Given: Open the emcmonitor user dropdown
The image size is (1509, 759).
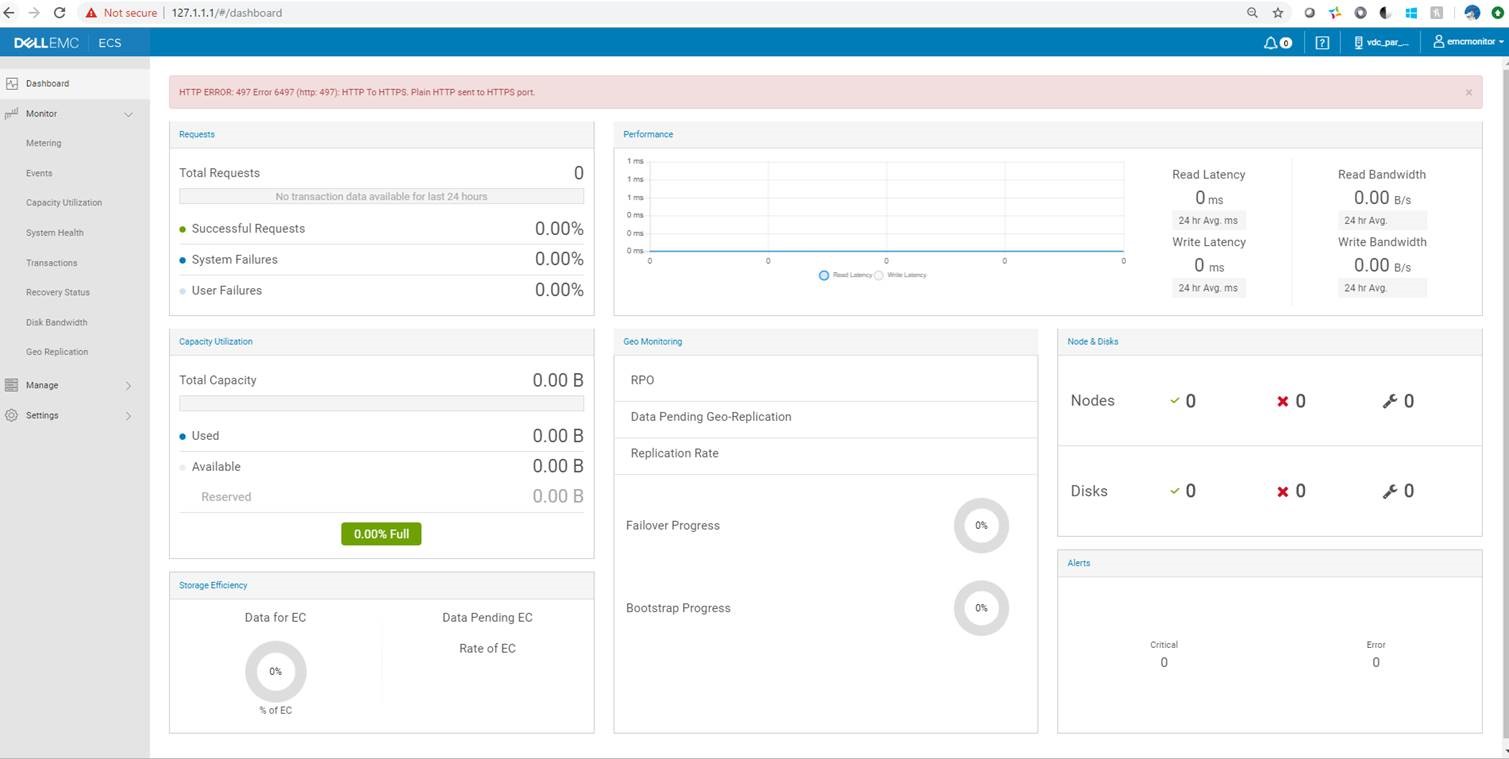Looking at the screenshot, I should [x=1468, y=42].
